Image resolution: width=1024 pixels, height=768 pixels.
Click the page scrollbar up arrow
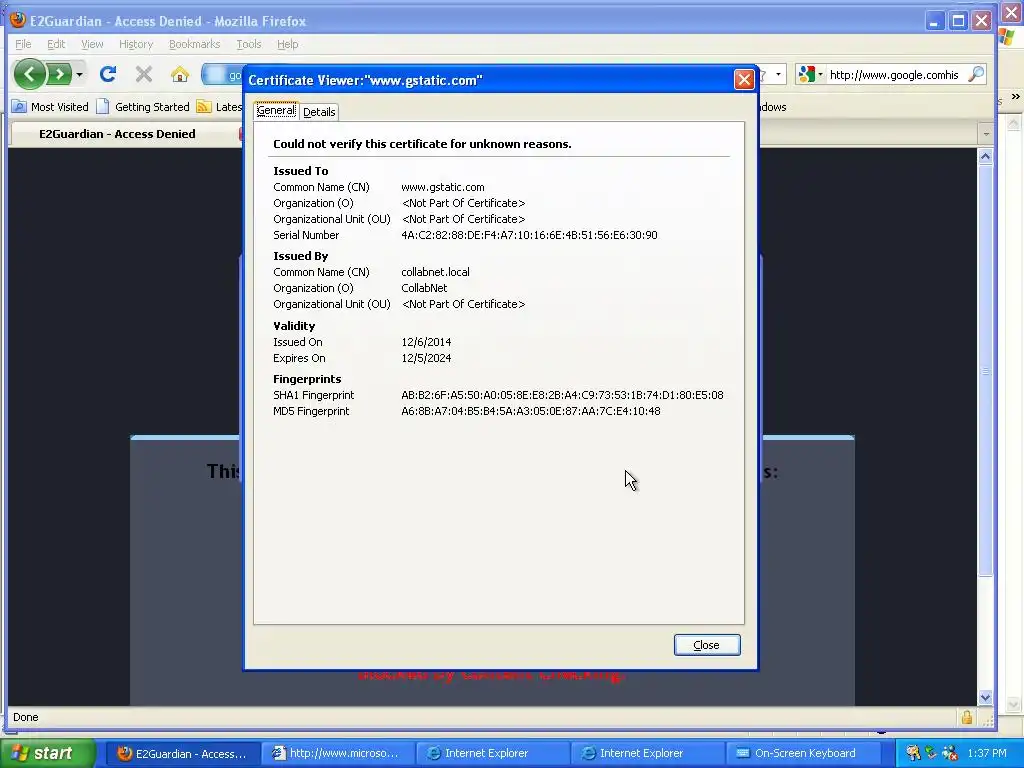click(x=985, y=156)
